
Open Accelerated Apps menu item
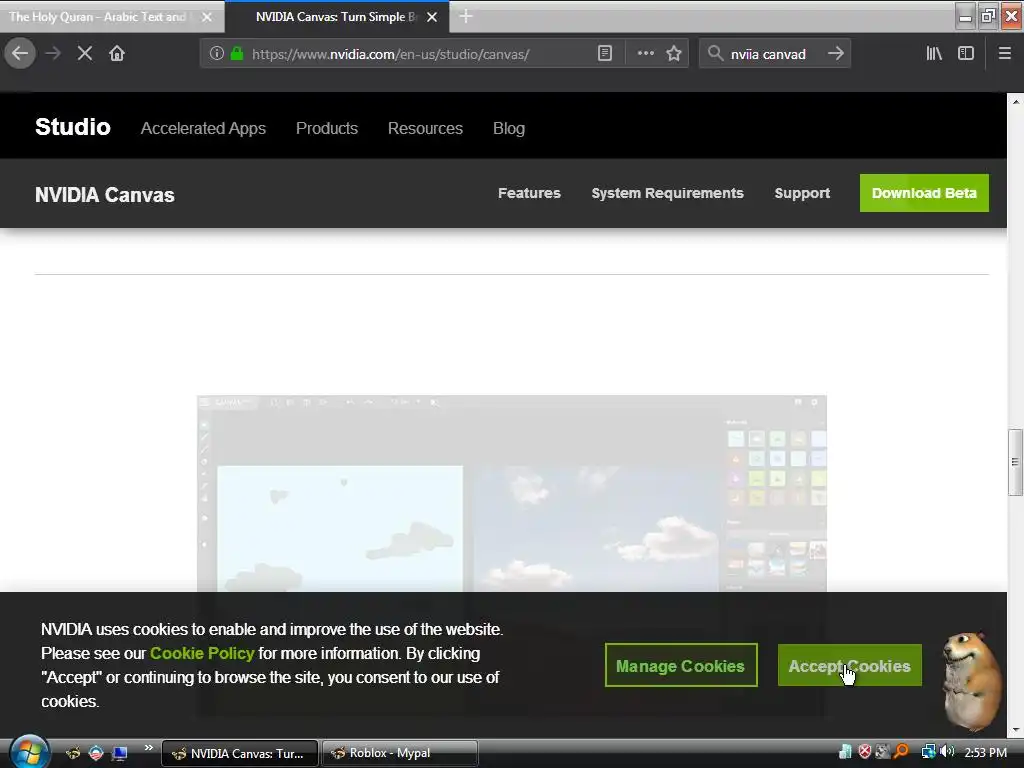click(203, 128)
